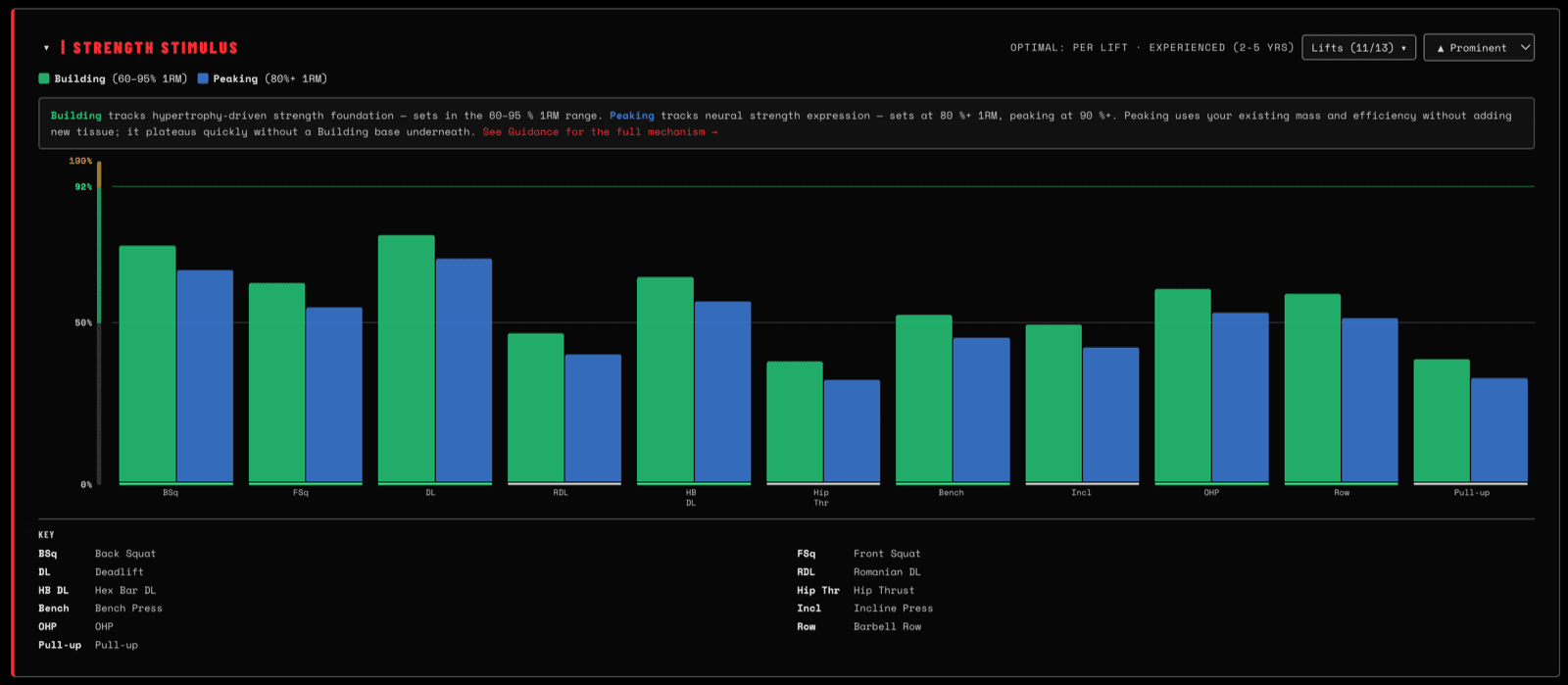Open the Lifts (11/13) dropdown
This screenshot has height=685, width=1568.
tap(1358, 47)
